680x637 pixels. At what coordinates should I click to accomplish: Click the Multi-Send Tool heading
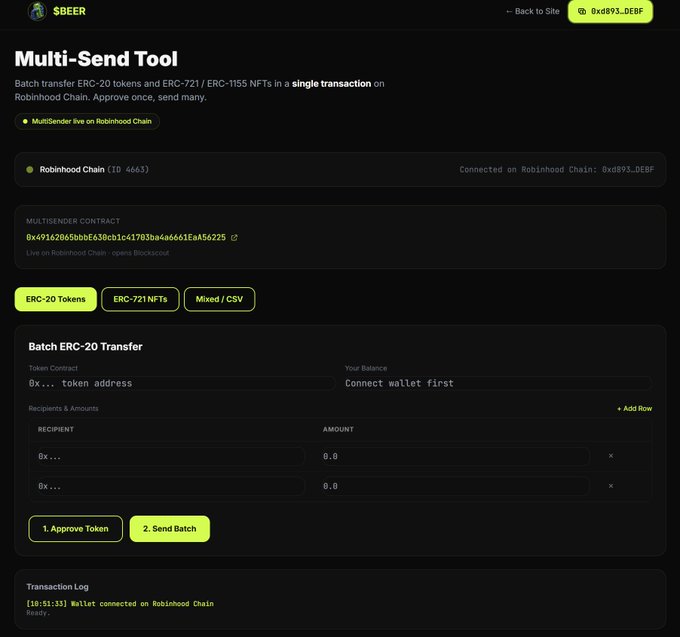click(x=96, y=59)
